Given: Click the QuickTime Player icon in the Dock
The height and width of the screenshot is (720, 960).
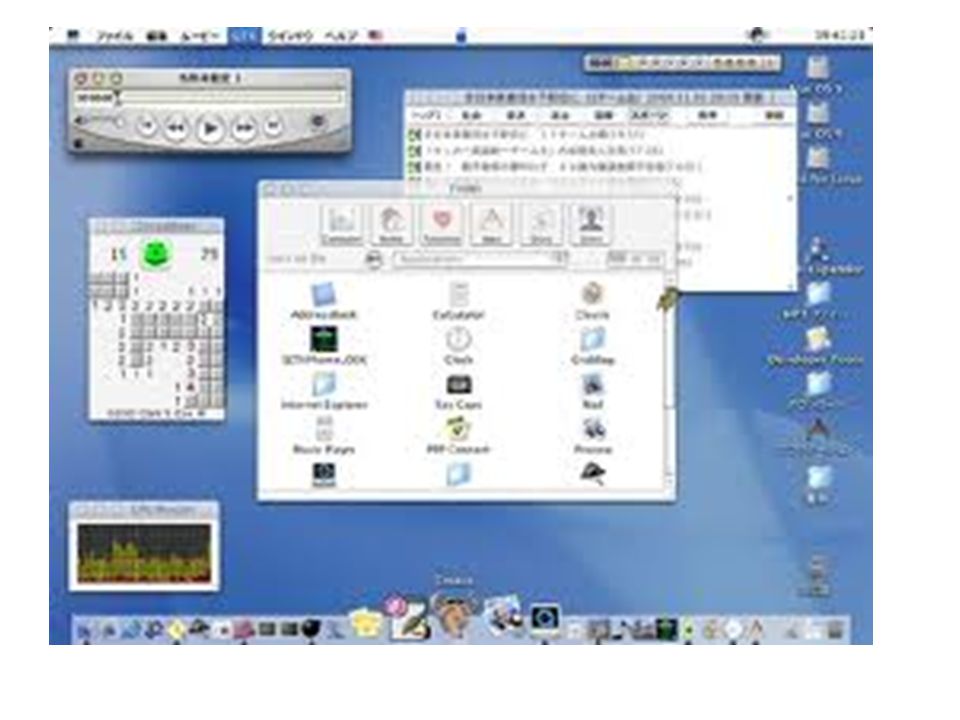Looking at the screenshot, I should click(544, 618).
